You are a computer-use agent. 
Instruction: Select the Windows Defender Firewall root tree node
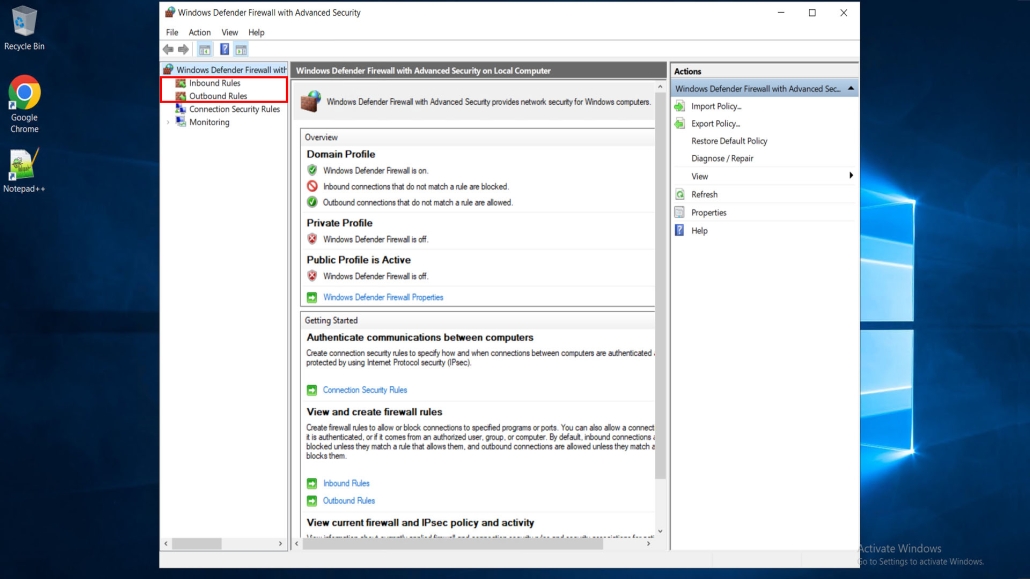(231, 70)
